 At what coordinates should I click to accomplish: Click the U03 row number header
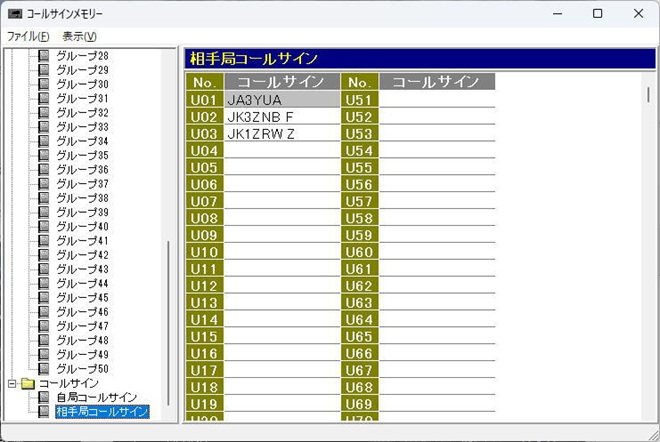click(x=204, y=134)
